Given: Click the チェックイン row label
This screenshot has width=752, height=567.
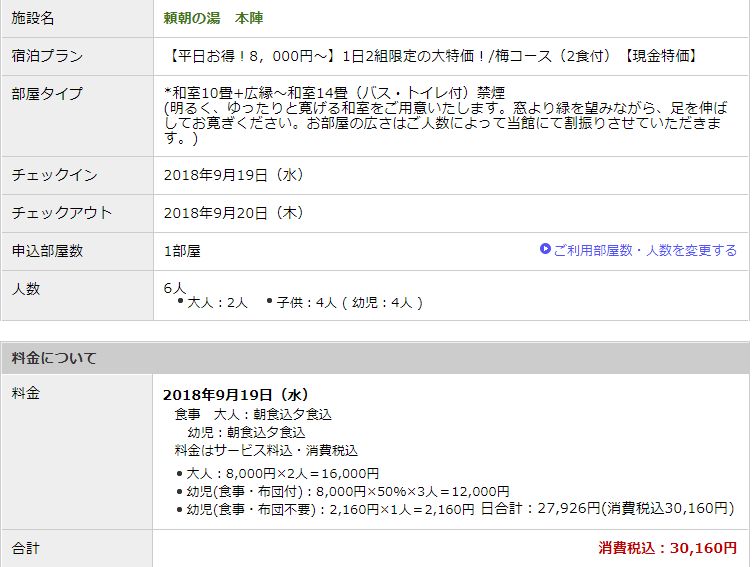Looking at the screenshot, I should 54,175.
